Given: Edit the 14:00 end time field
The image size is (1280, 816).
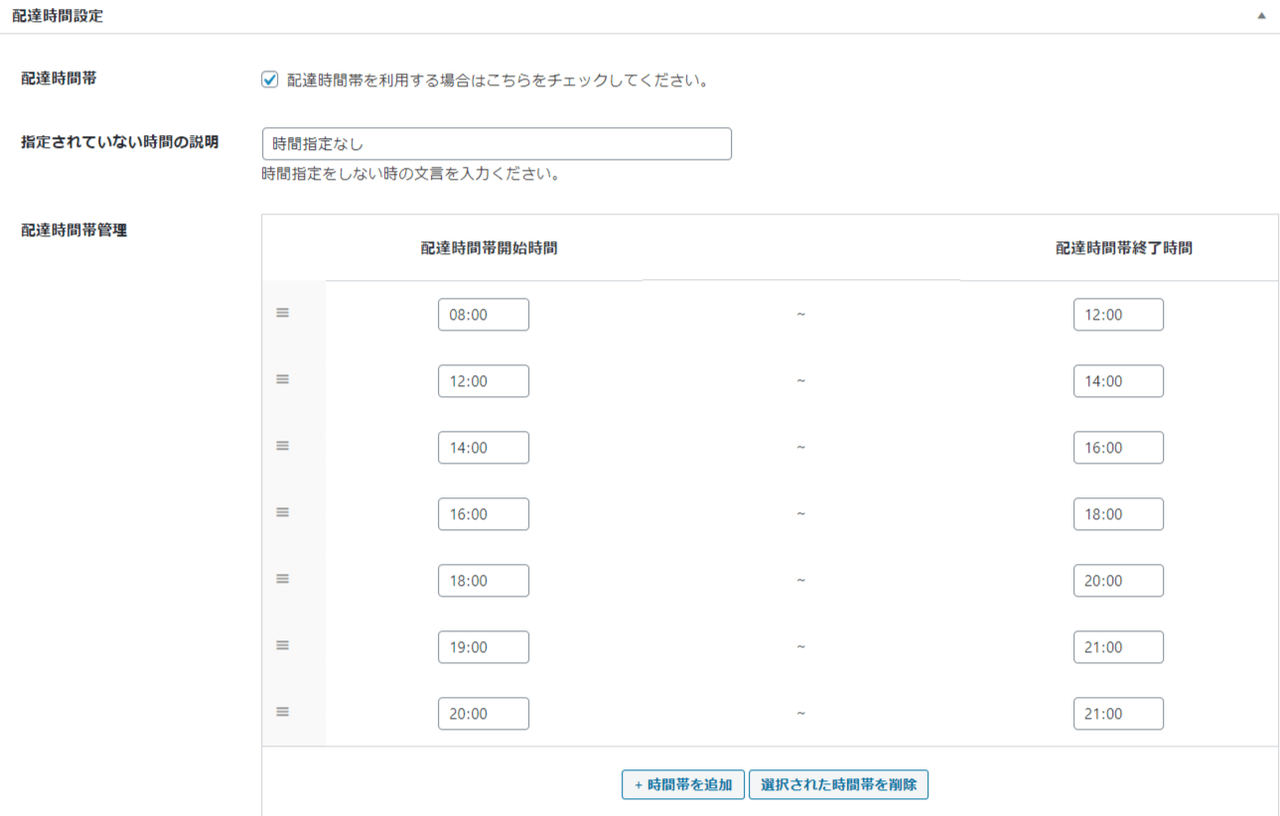Looking at the screenshot, I should (1118, 381).
